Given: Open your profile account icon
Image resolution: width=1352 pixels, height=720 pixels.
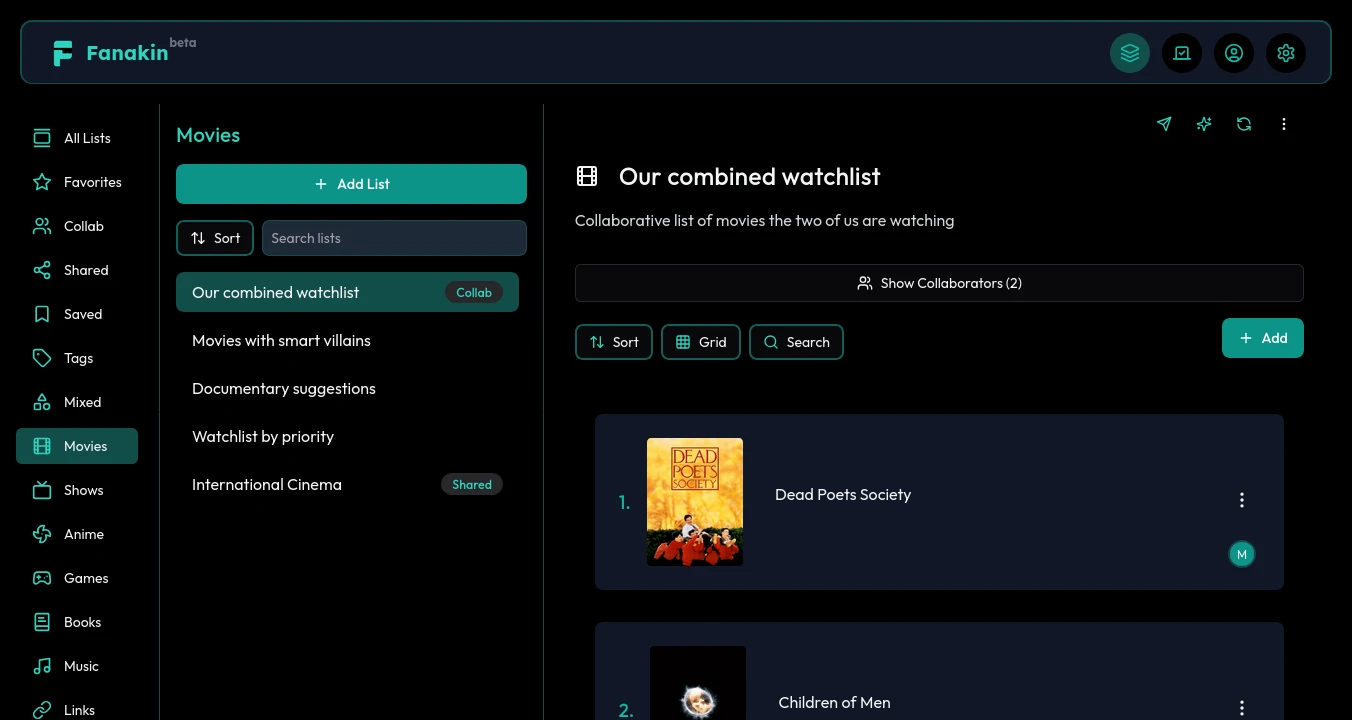Looking at the screenshot, I should [1234, 53].
